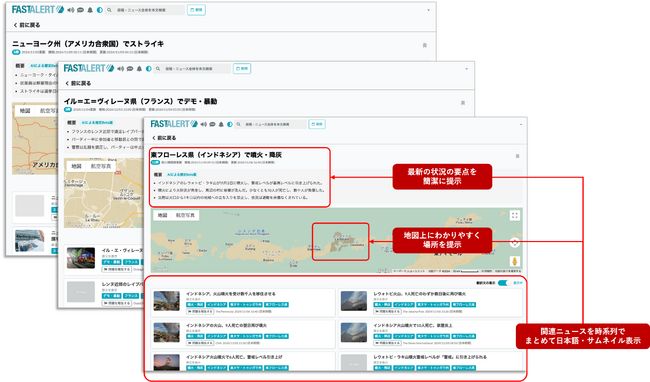650x382 pixels.
Task: Toggle contrast icon in the France window
Action: [x=148, y=69]
